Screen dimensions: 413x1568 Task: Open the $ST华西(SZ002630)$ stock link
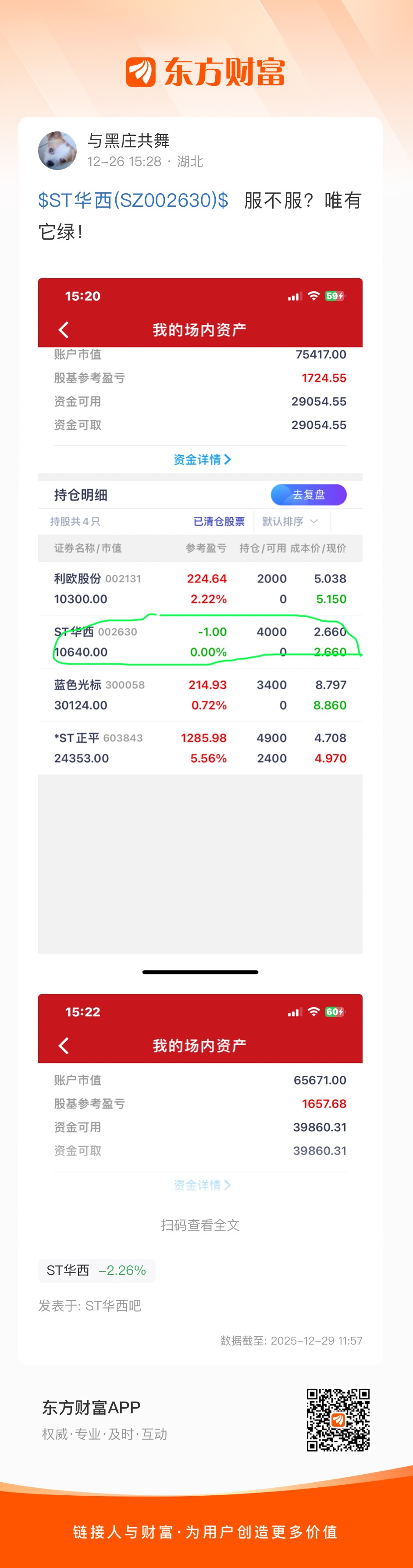click(133, 200)
